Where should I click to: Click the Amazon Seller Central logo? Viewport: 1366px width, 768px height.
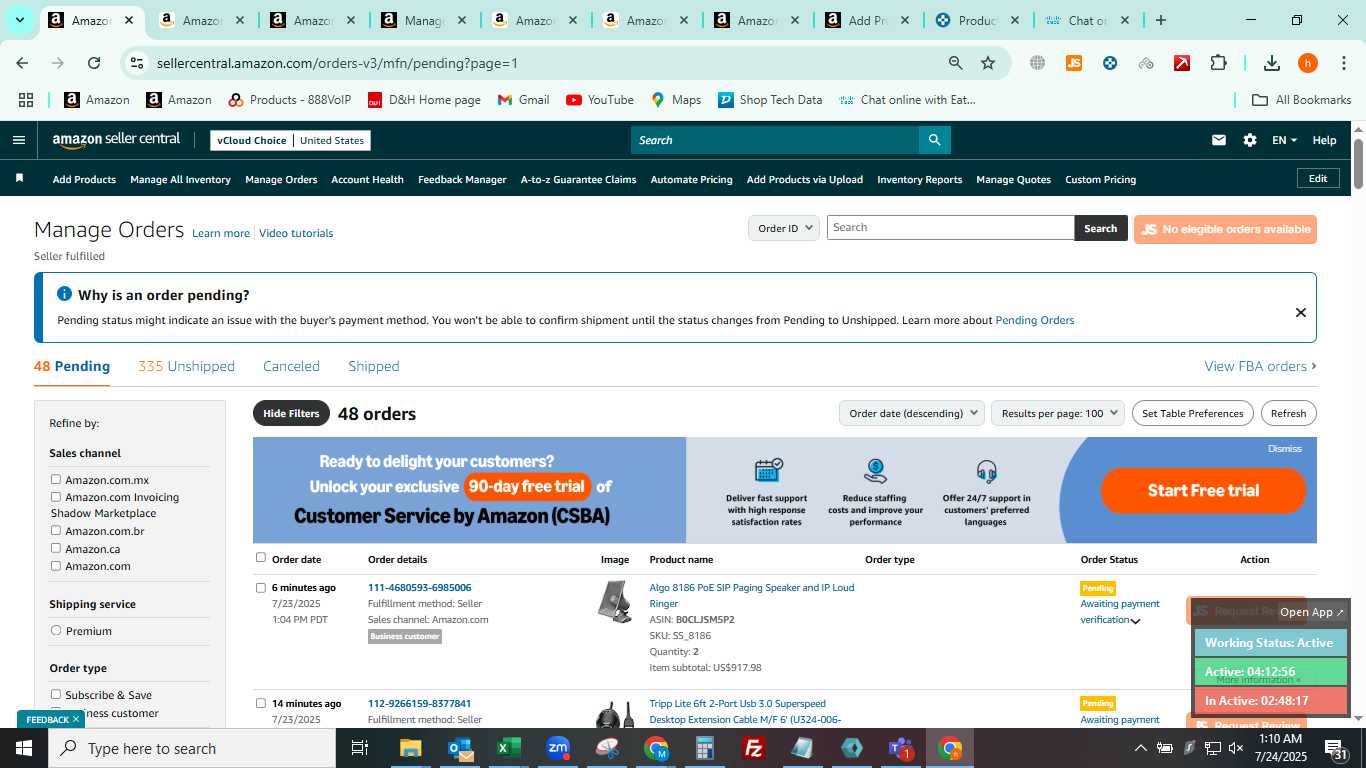click(116, 140)
